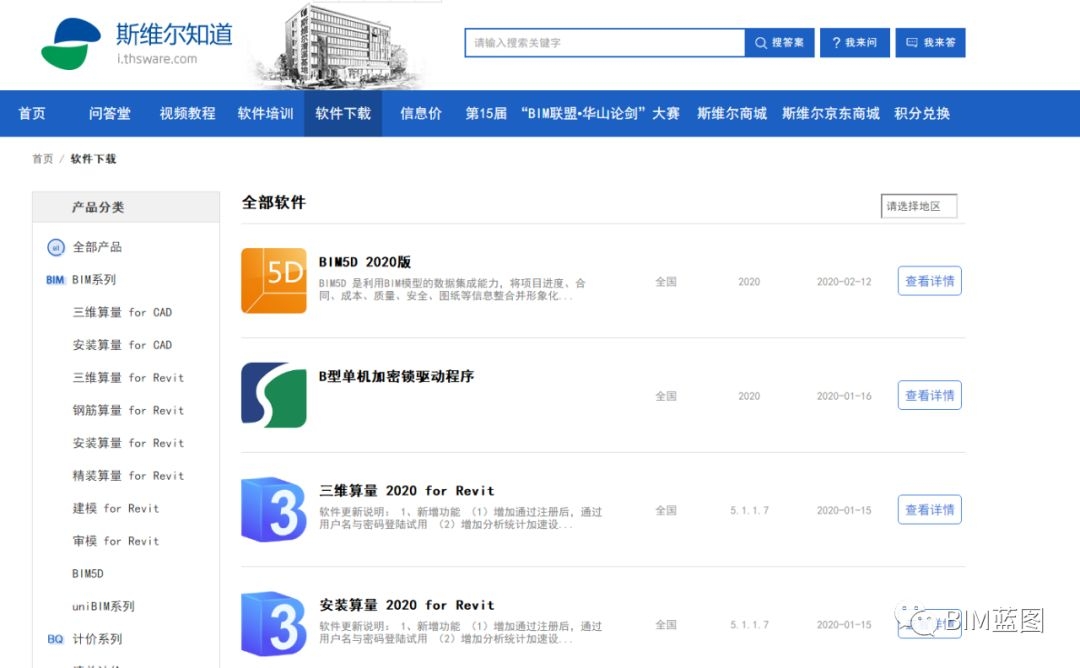View details for 三维算量 2020 for Revit
This screenshot has width=1080, height=668.
pyautogui.click(x=930, y=510)
